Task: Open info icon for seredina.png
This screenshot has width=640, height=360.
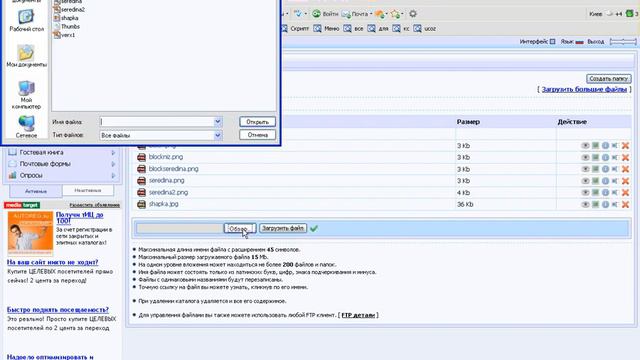Action: (x=605, y=181)
